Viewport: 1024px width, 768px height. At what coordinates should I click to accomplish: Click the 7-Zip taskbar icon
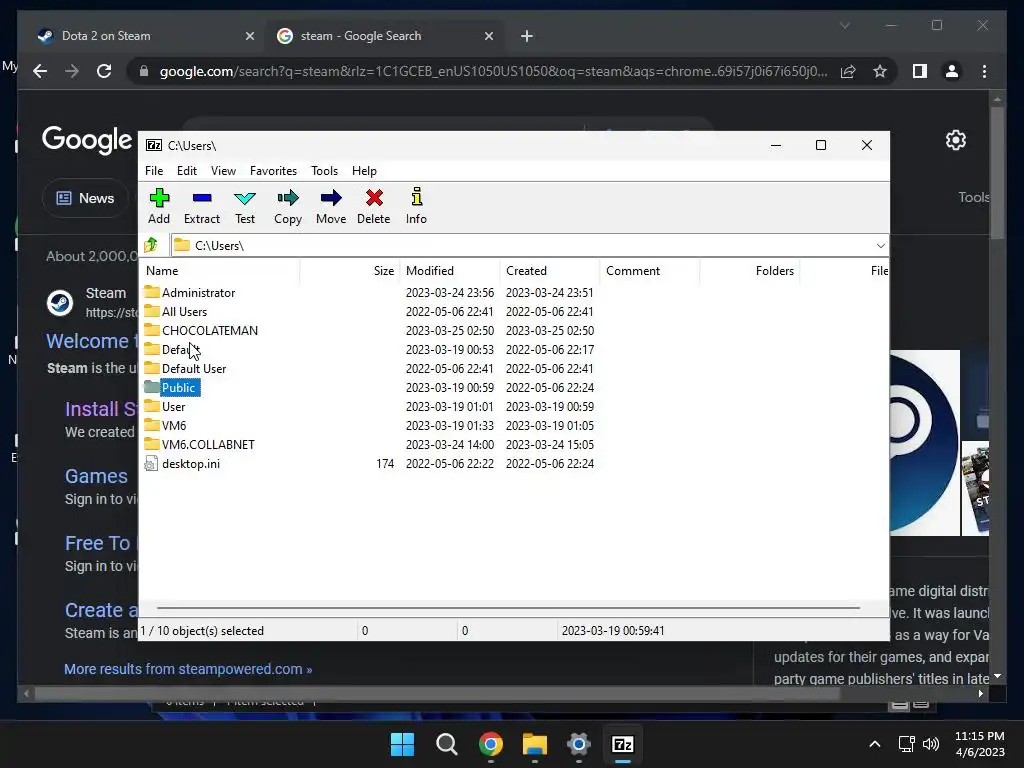click(x=623, y=744)
